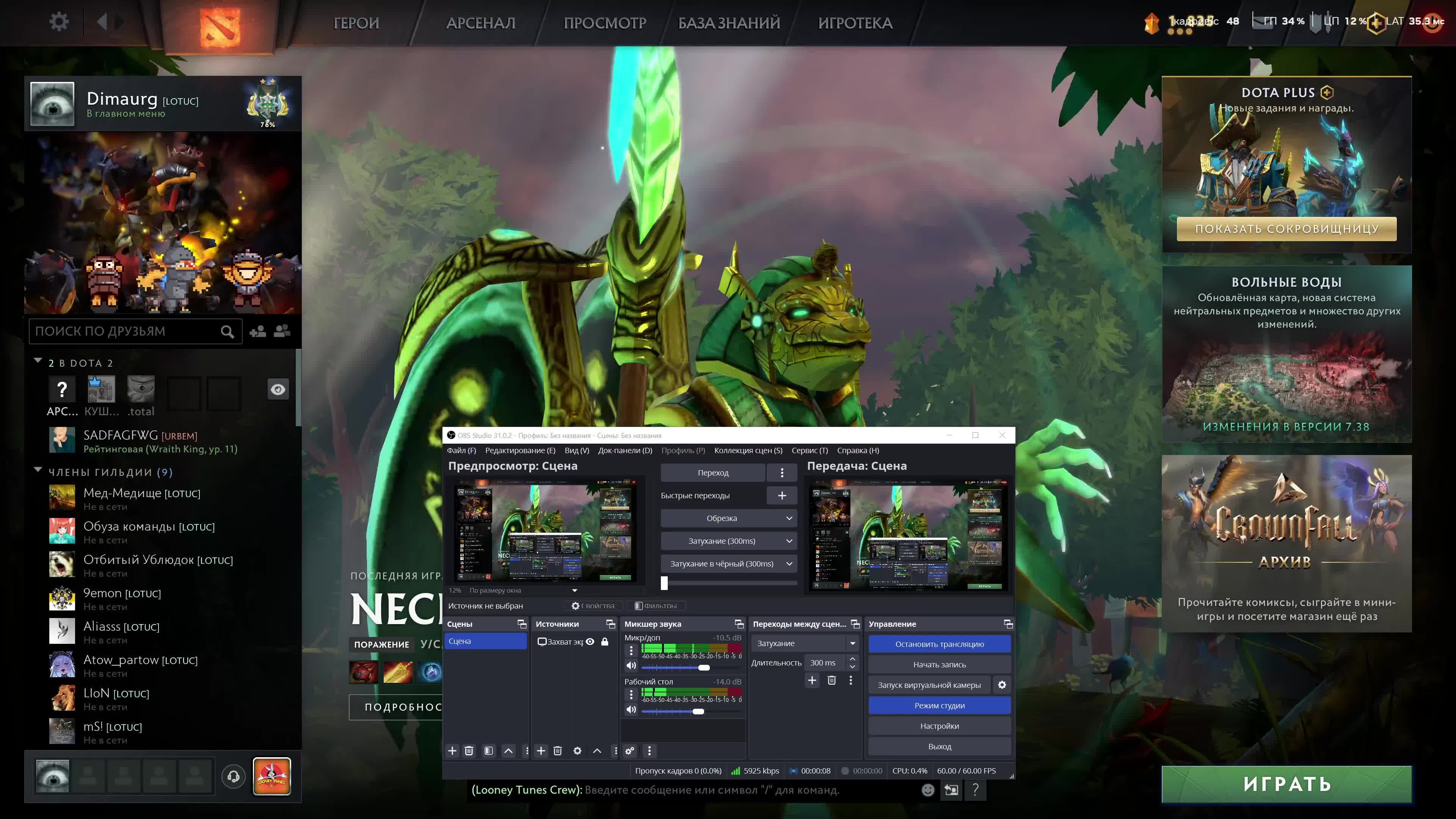
Task: Expand the Обрезка quick transition dropdown
Action: 789,518
